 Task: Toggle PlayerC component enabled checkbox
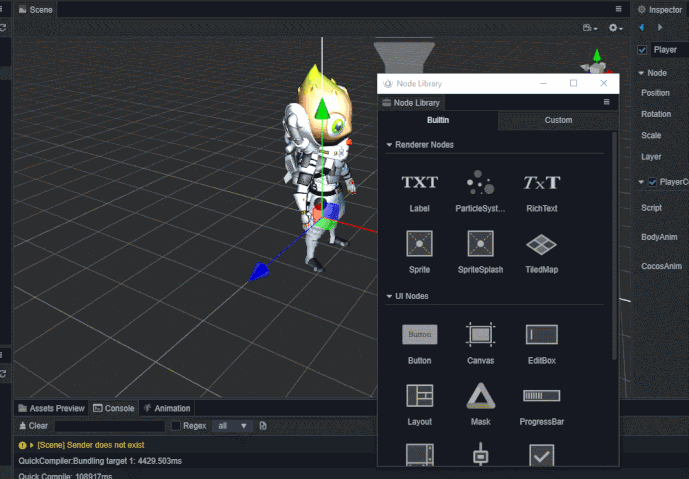coord(653,181)
